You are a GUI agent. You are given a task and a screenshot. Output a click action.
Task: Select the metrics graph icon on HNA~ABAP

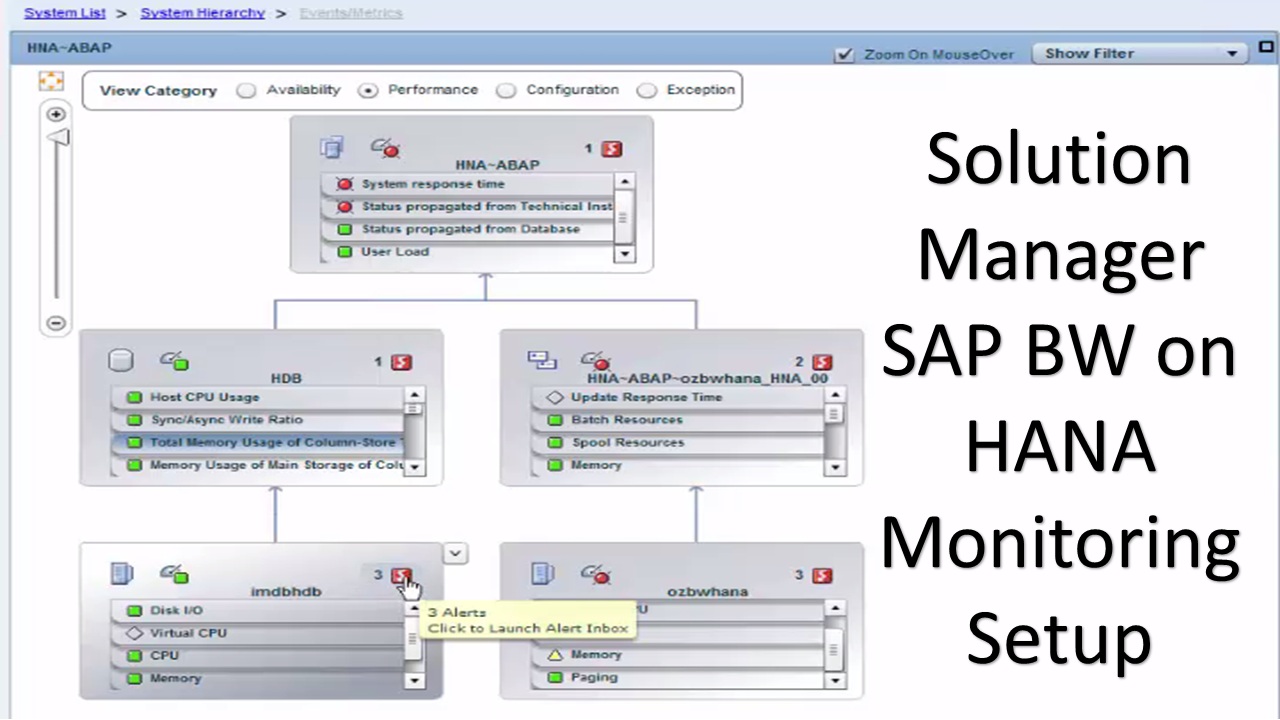[x=385, y=147]
